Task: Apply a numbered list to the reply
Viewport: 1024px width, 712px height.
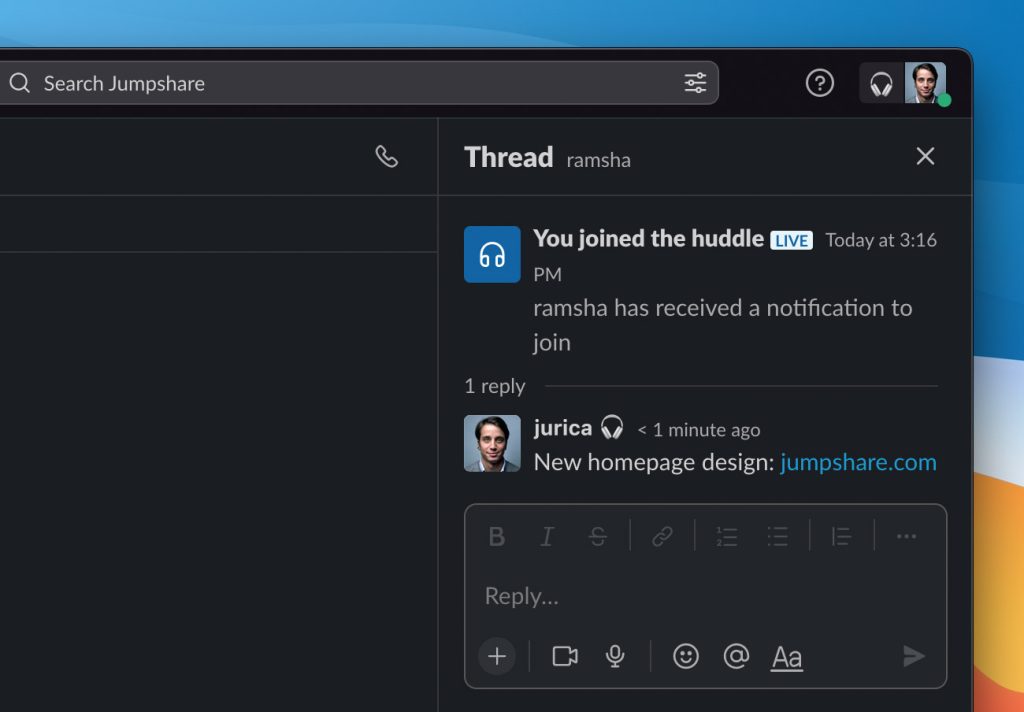Action: click(727, 537)
